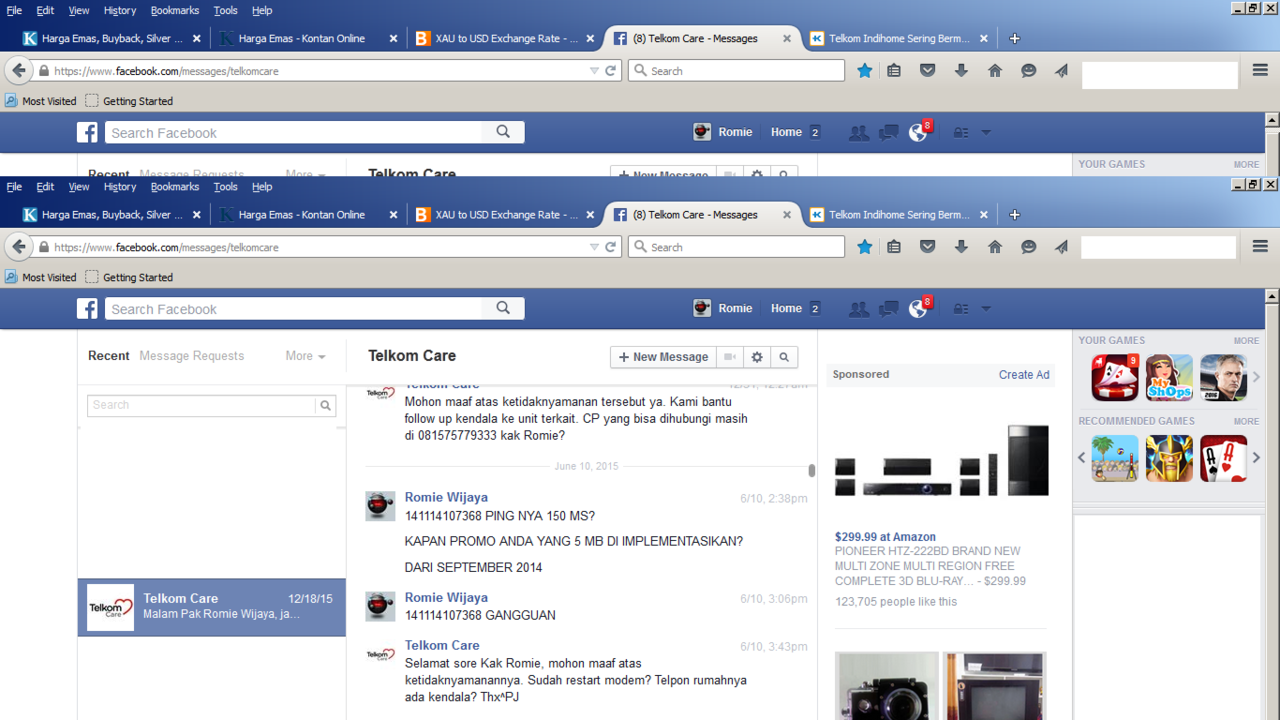The width and height of the screenshot is (1280, 720).
Task: Launch the poker game with 9 badge
Action: (1115, 378)
